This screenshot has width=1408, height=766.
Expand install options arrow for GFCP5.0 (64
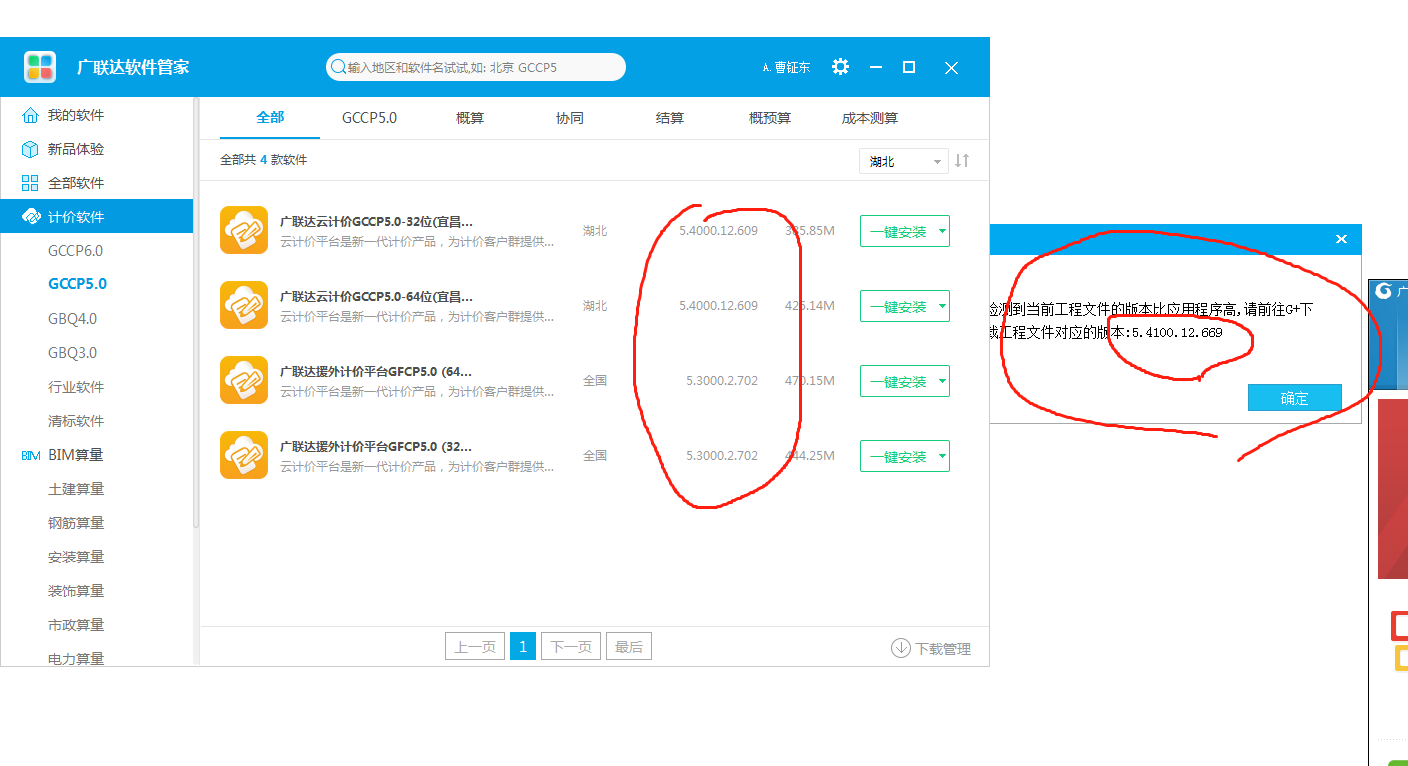click(941, 382)
